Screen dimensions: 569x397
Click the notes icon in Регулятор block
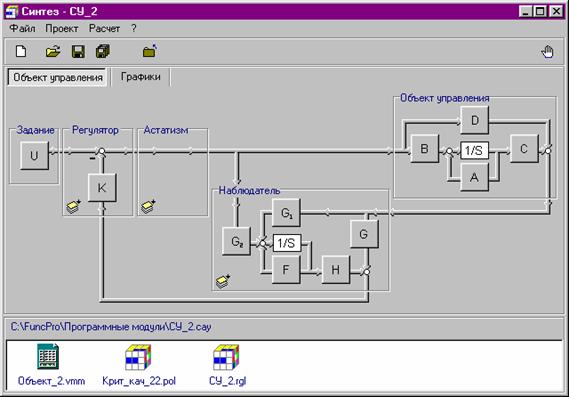pyautogui.click(x=74, y=206)
